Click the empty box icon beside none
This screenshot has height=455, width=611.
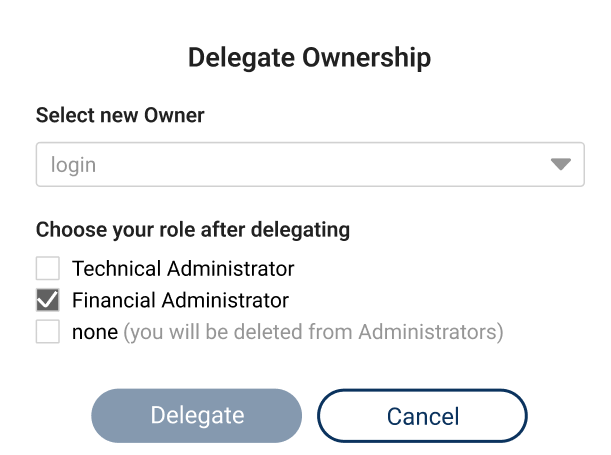[x=48, y=331]
